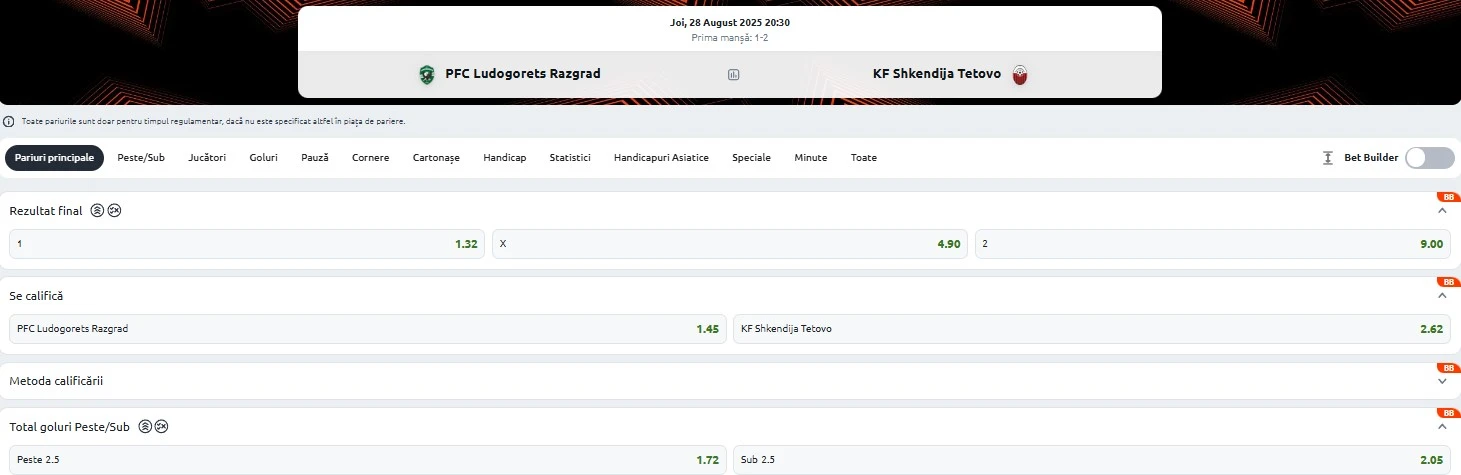Pick PFC Ludogorets Razgrad to qualify at 1.45

pos(368,329)
